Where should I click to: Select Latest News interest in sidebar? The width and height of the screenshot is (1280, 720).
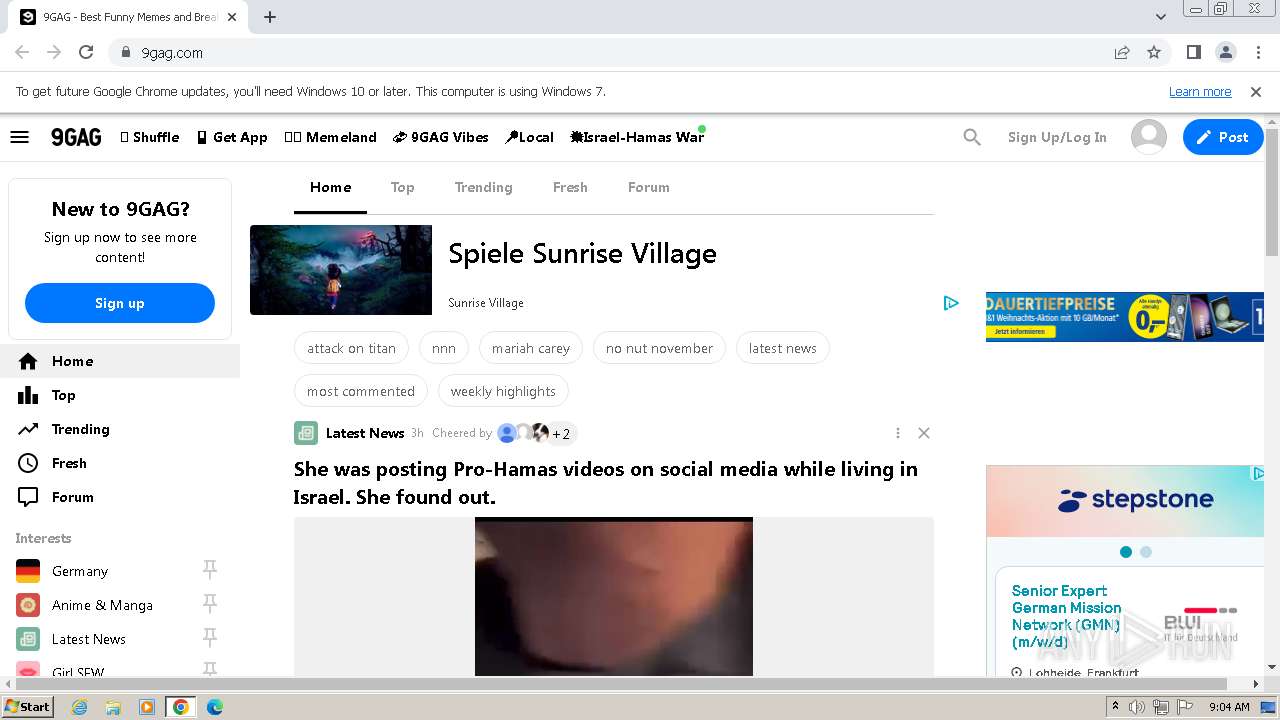(89, 639)
